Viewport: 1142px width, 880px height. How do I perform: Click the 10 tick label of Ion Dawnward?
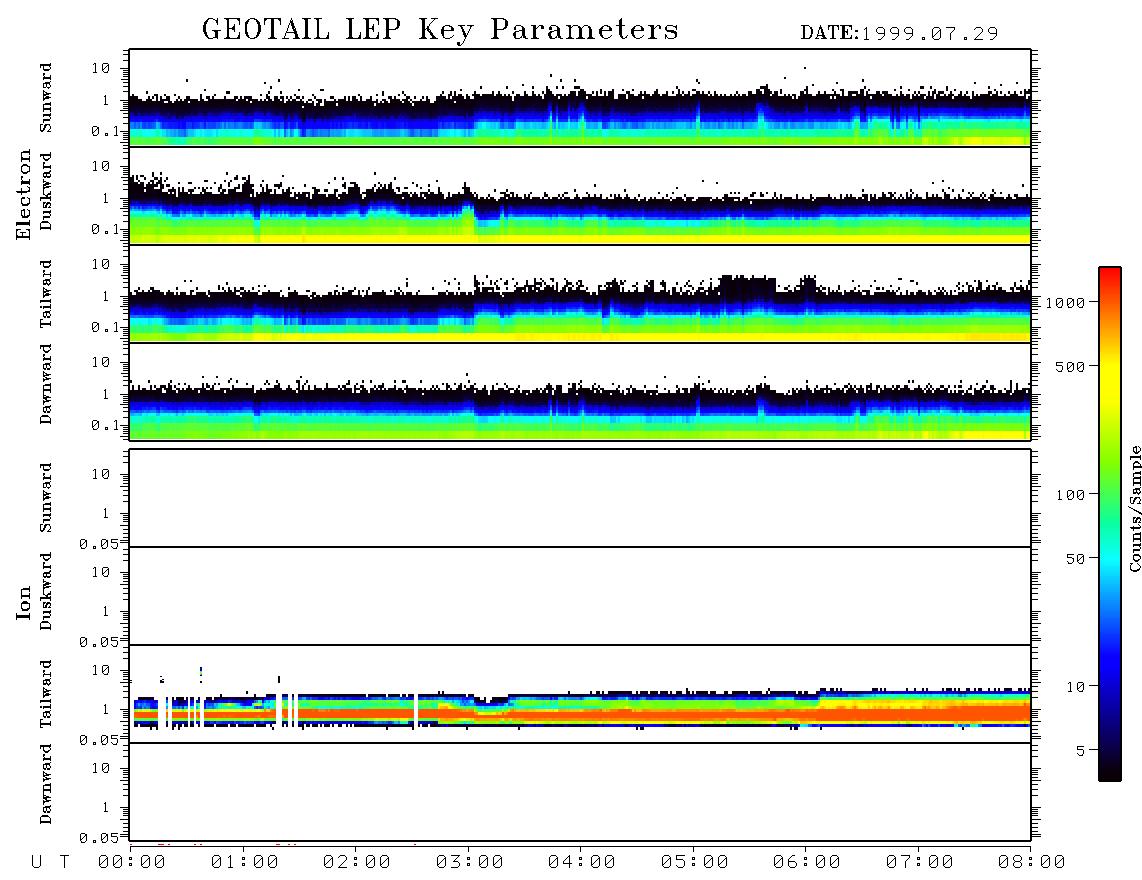[x=101, y=769]
